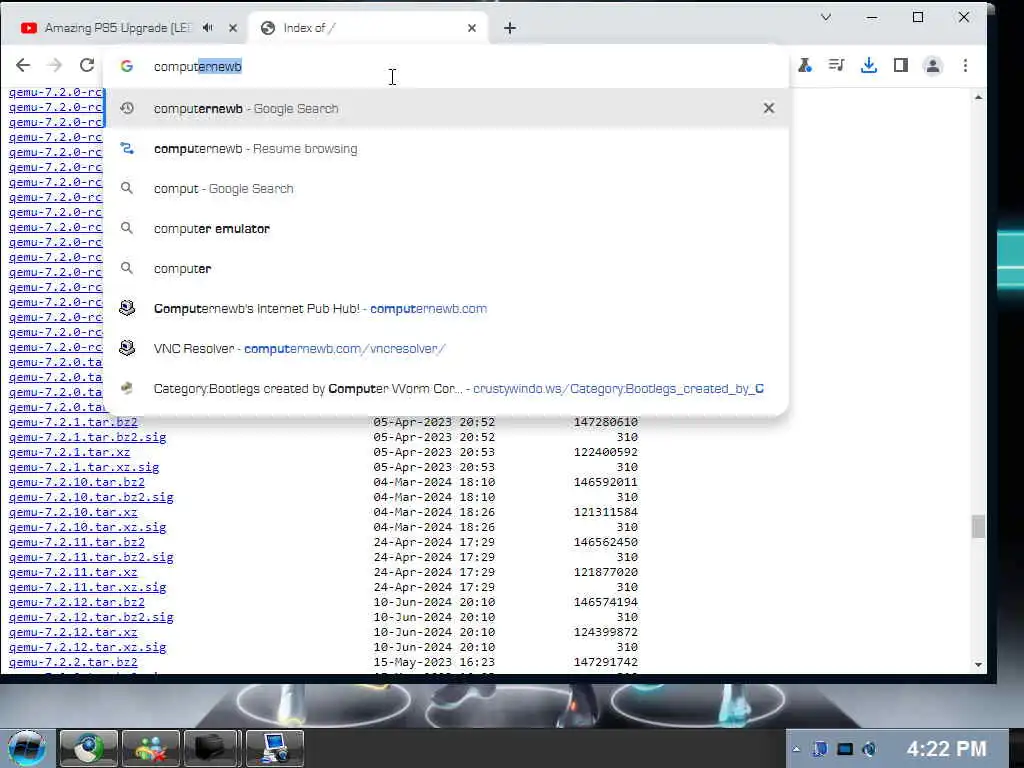Image resolution: width=1024 pixels, height=768 pixels.
Task: Go back with the browser back arrow
Action: tap(23, 65)
